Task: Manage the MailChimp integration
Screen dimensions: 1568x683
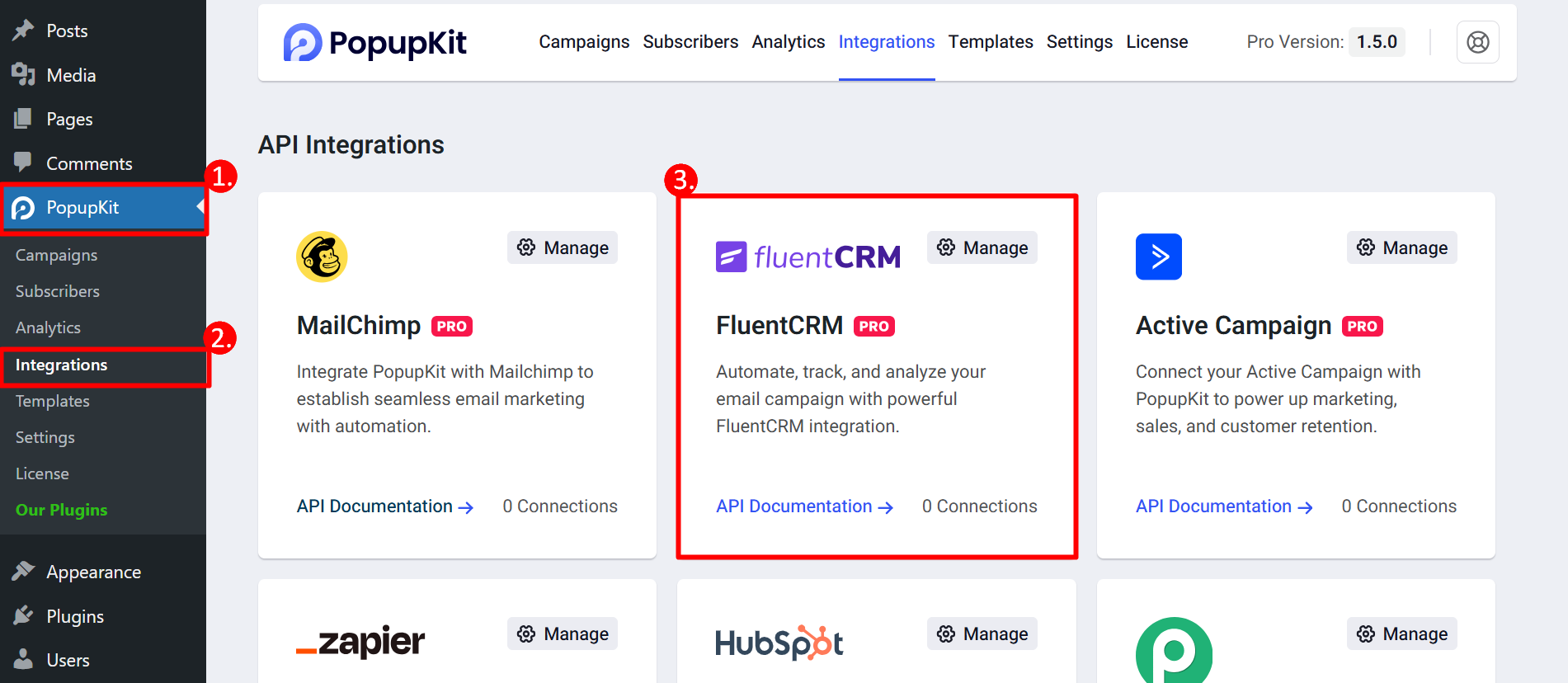Action: 563,248
